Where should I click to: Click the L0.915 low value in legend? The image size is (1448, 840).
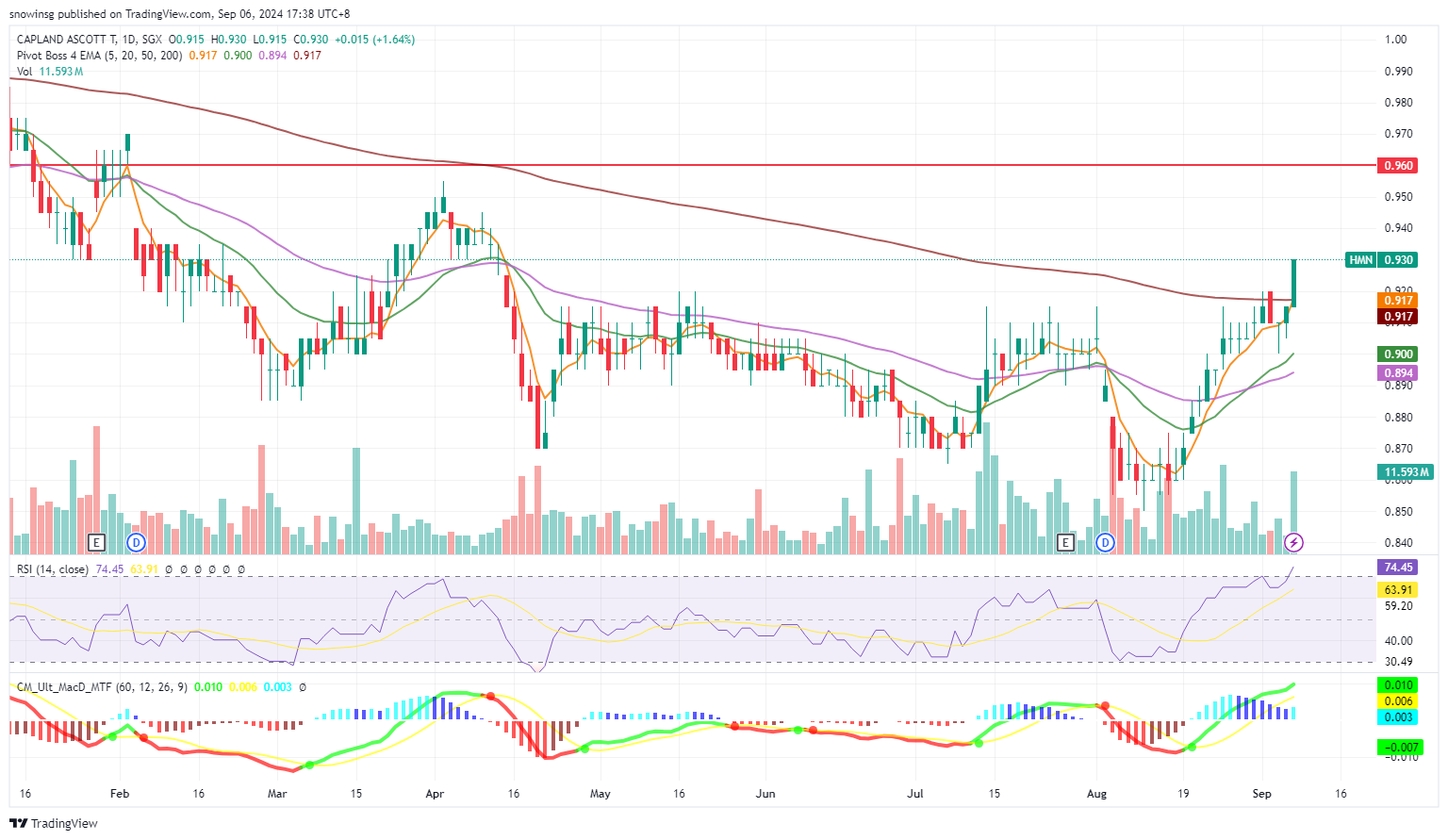pos(270,40)
